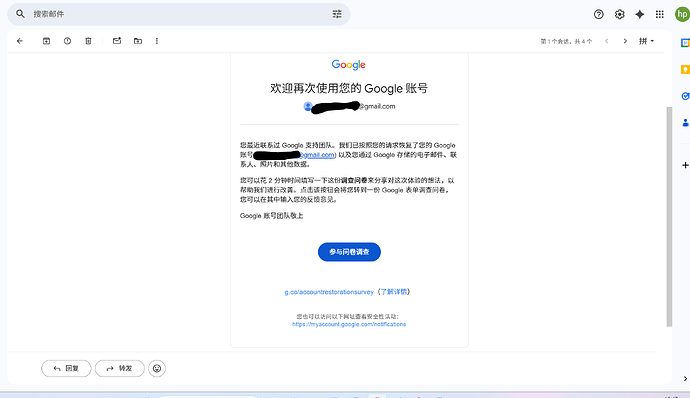Image resolution: width=690 pixels, height=398 pixels.
Task: Open Google Calendar side panel icon
Action: [x=685, y=43]
